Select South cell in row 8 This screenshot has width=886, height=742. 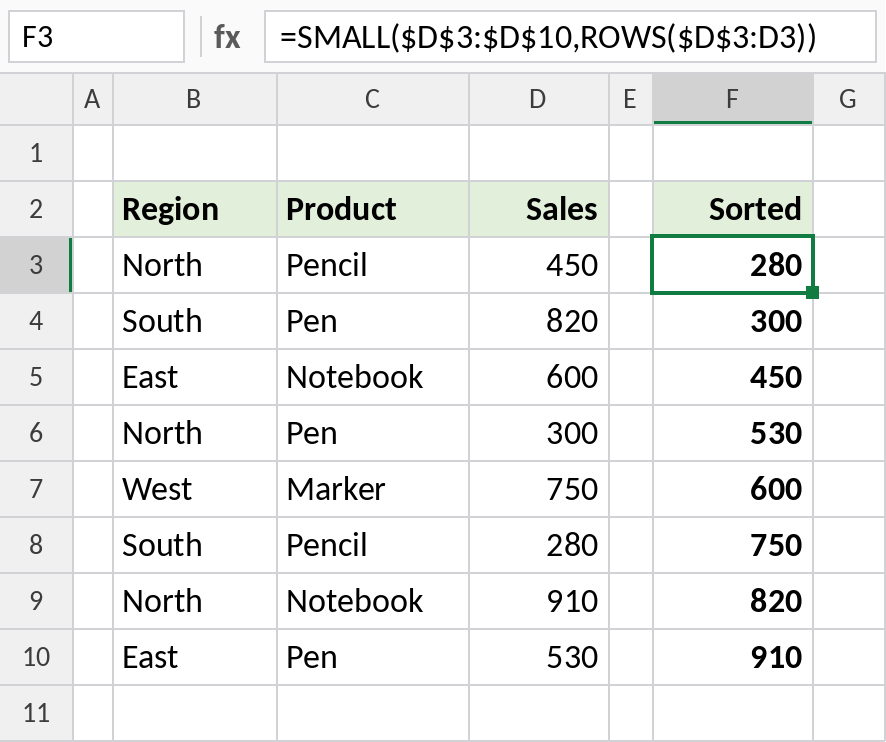(x=195, y=545)
